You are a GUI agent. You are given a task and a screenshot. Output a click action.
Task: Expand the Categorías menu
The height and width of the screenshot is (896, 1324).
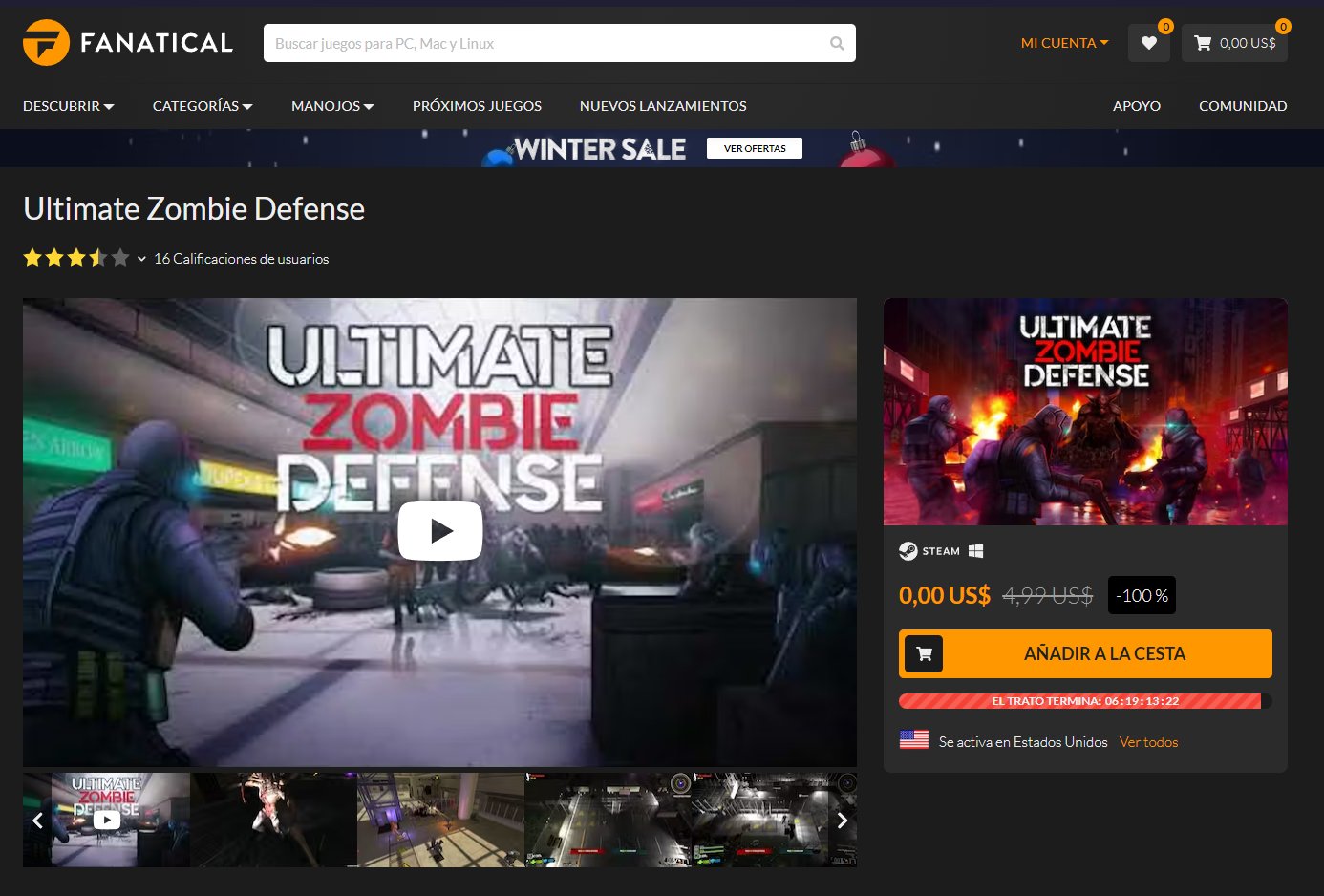[203, 106]
